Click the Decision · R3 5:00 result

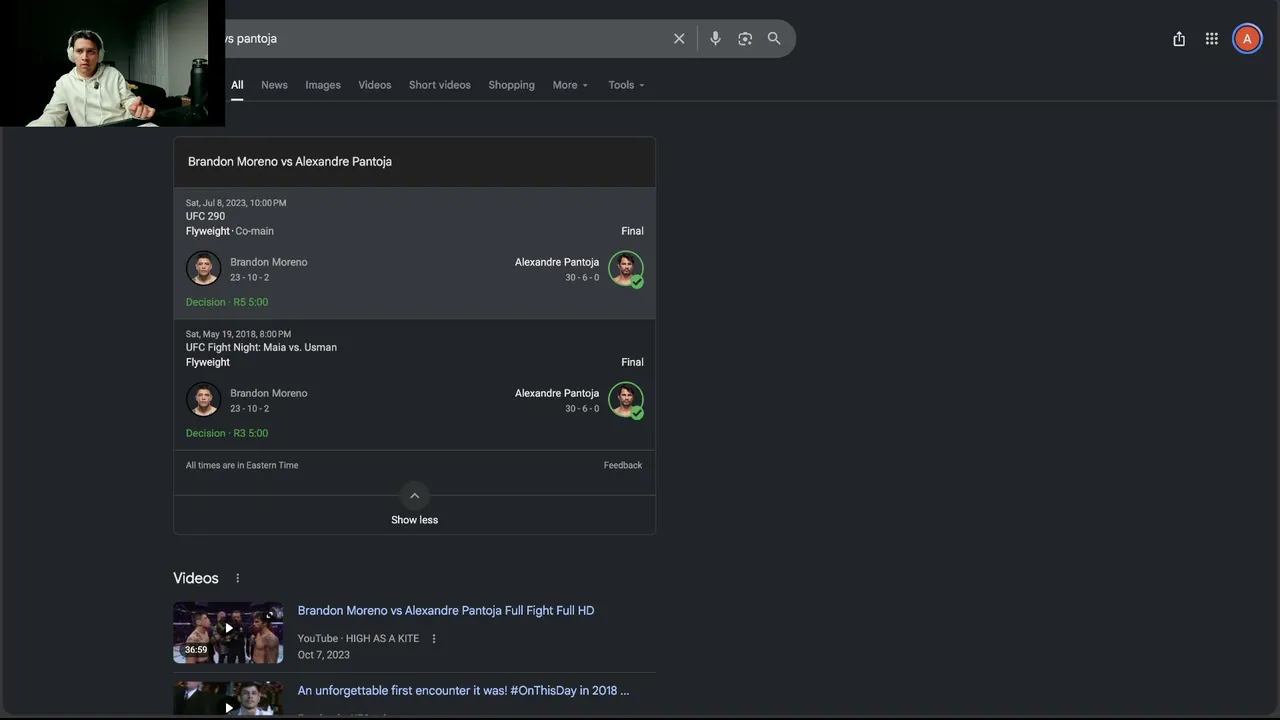227,433
